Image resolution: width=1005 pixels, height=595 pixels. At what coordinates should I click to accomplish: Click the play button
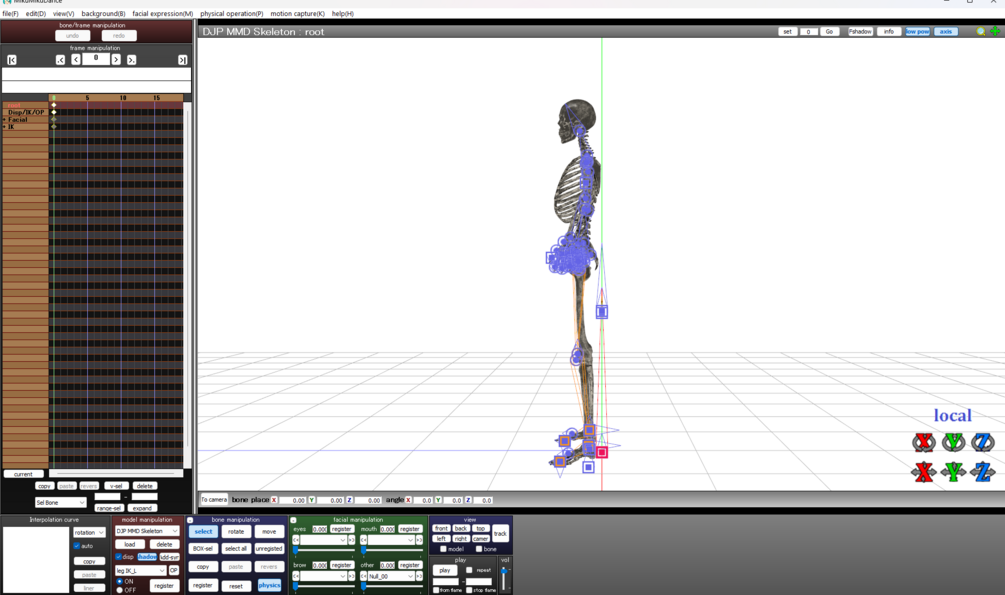(445, 570)
